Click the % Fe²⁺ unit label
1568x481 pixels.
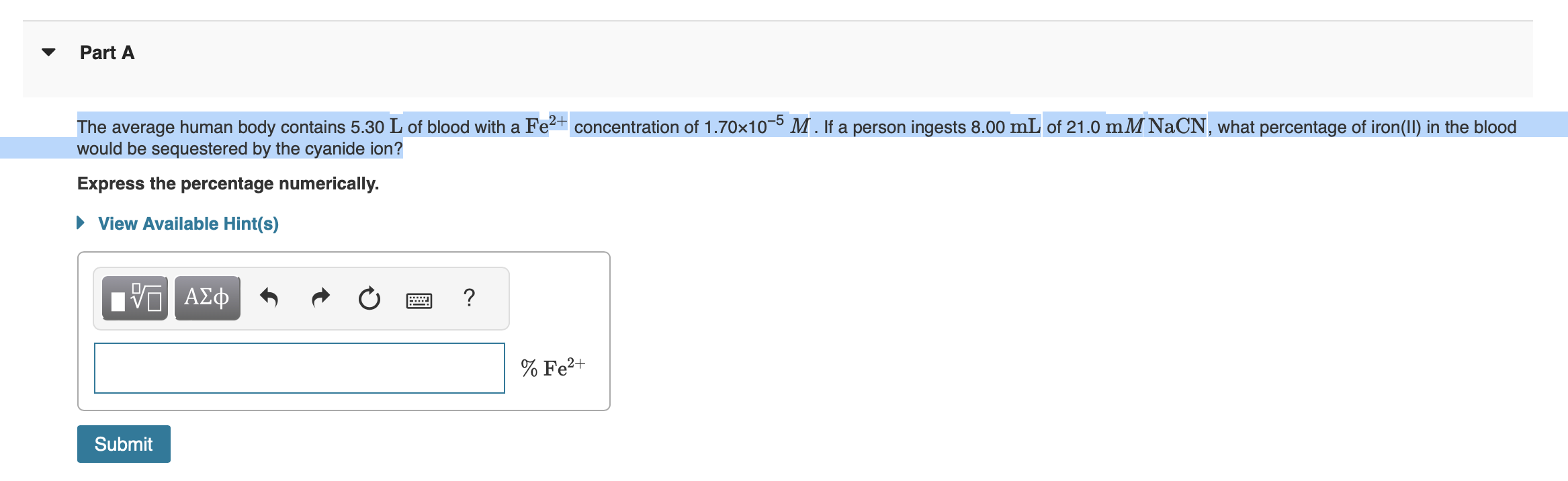552,367
